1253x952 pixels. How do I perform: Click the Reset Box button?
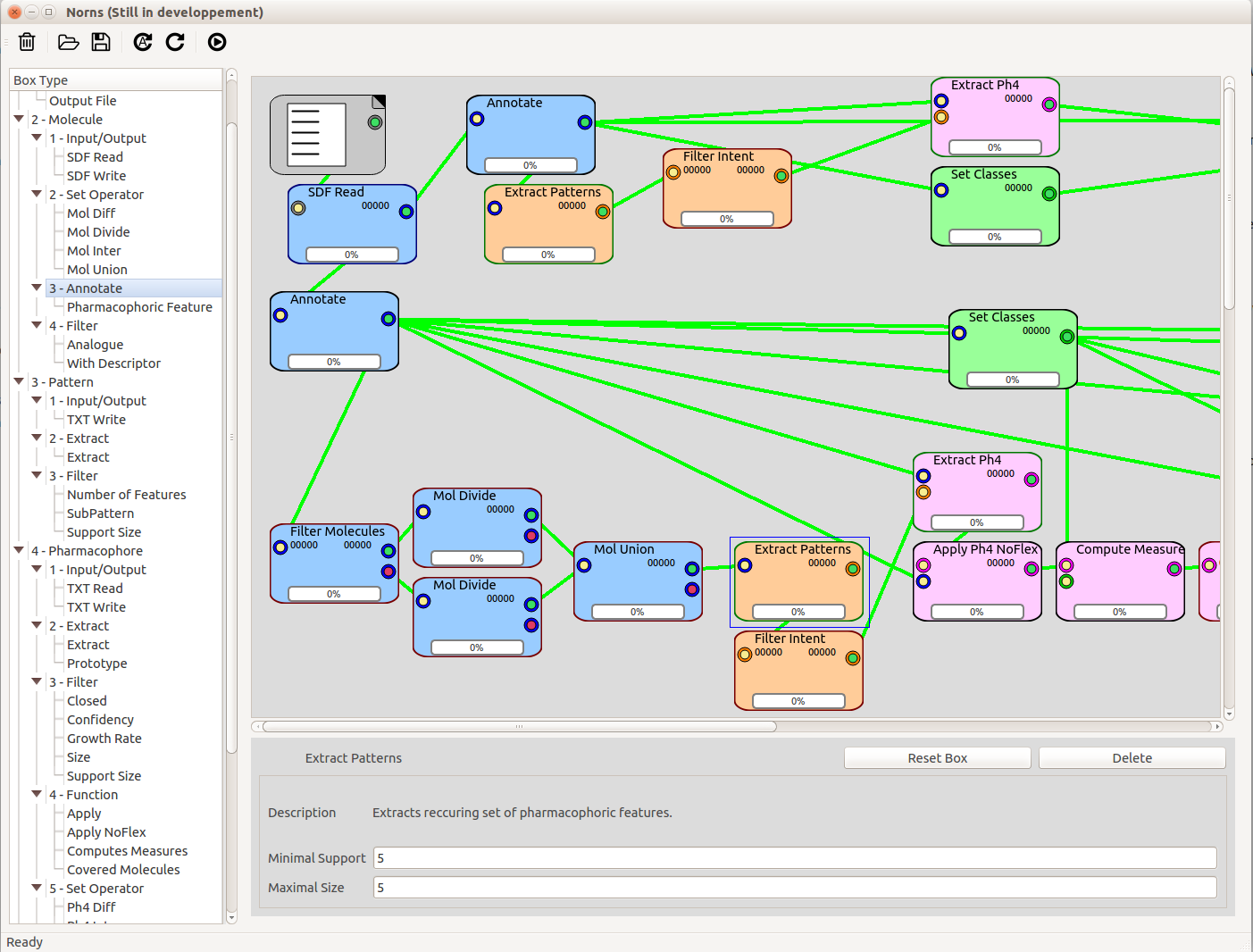[938, 758]
